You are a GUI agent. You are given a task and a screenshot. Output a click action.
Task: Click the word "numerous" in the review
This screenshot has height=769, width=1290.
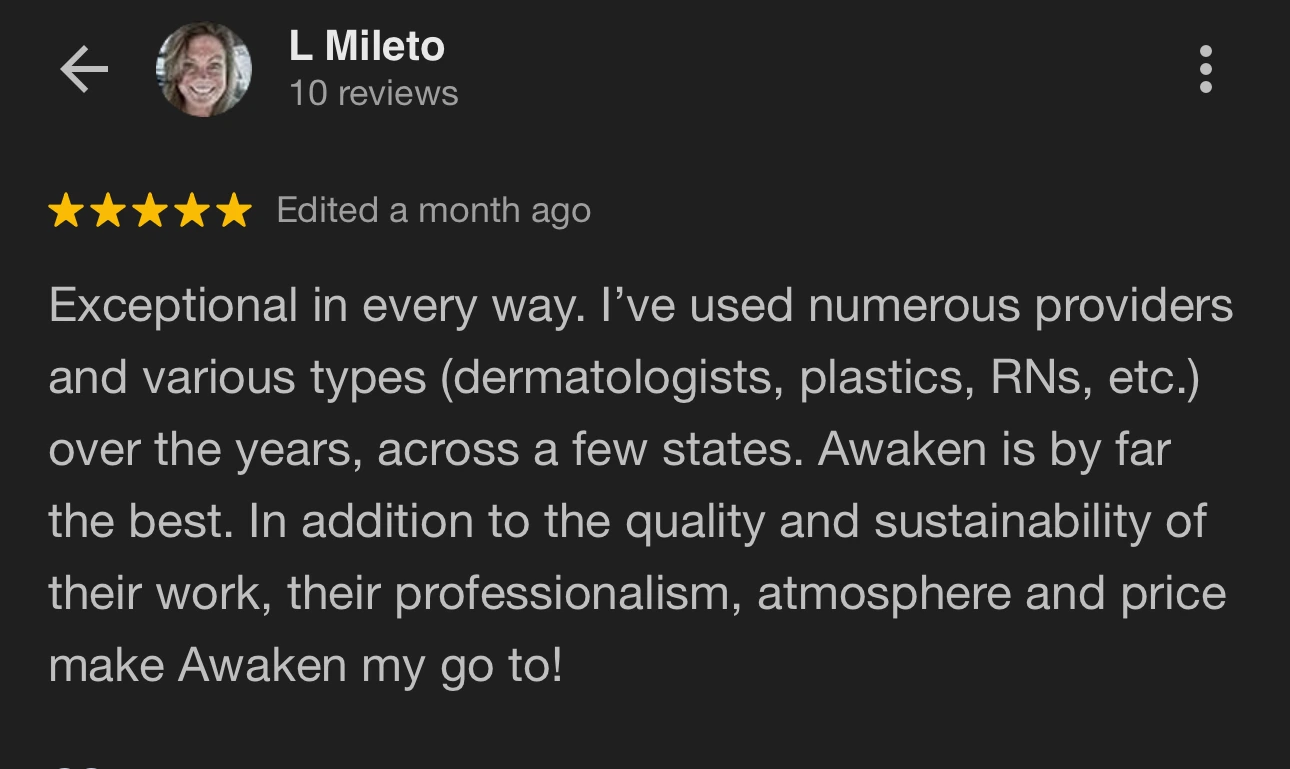[914, 306]
